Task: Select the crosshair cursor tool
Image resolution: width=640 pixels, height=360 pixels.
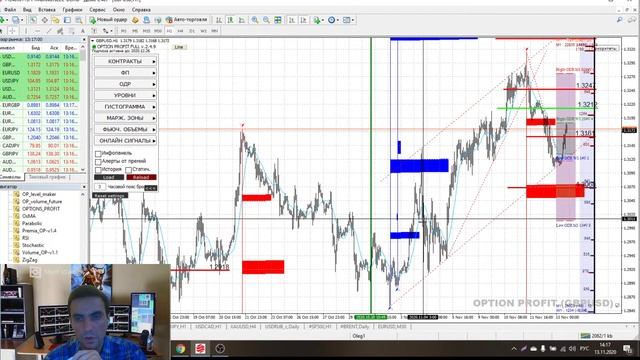Action: pyautogui.click(x=13, y=31)
